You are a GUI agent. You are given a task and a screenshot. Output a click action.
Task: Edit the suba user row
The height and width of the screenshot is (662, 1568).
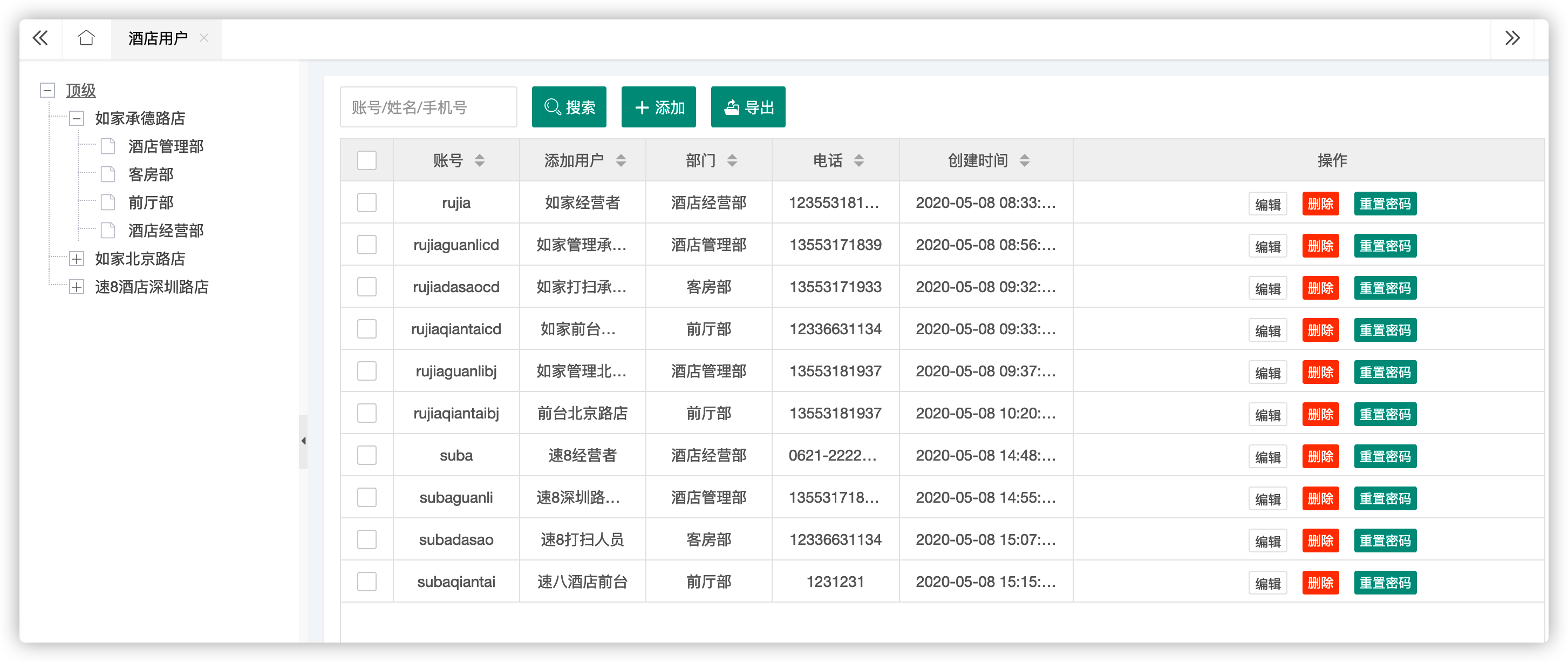[1268, 456]
